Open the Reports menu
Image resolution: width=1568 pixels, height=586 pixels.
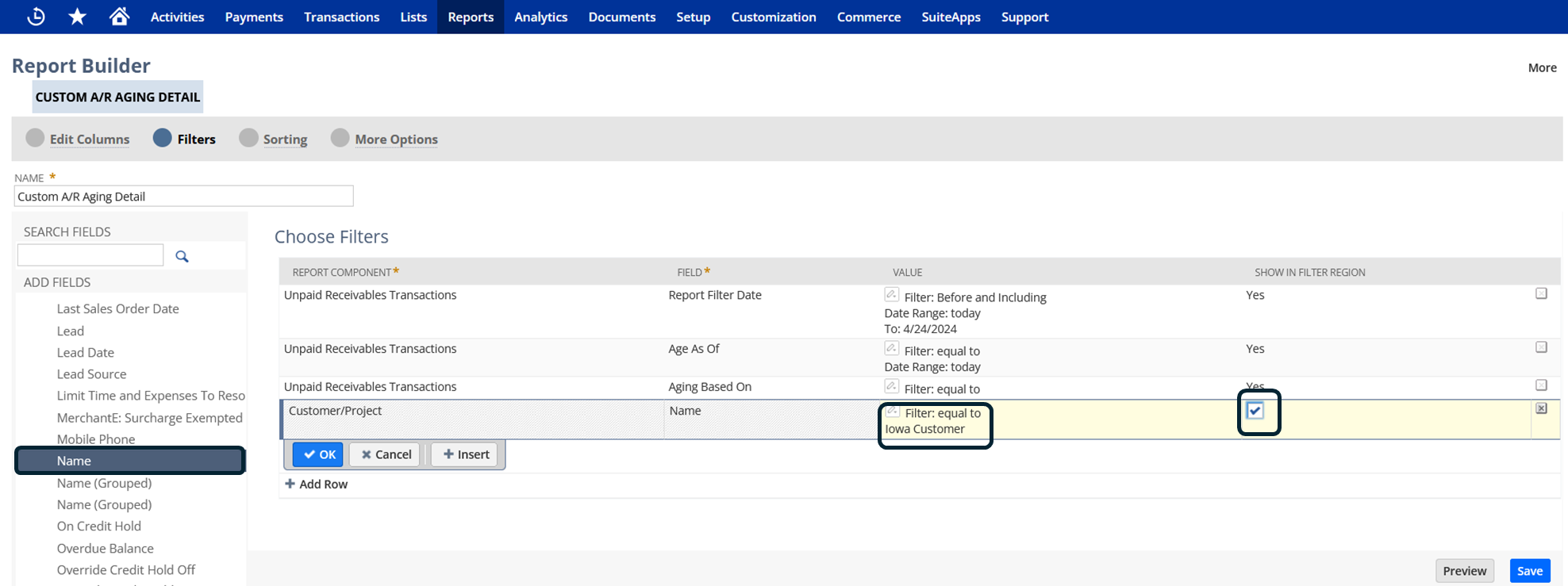pyautogui.click(x=471, y=17)
